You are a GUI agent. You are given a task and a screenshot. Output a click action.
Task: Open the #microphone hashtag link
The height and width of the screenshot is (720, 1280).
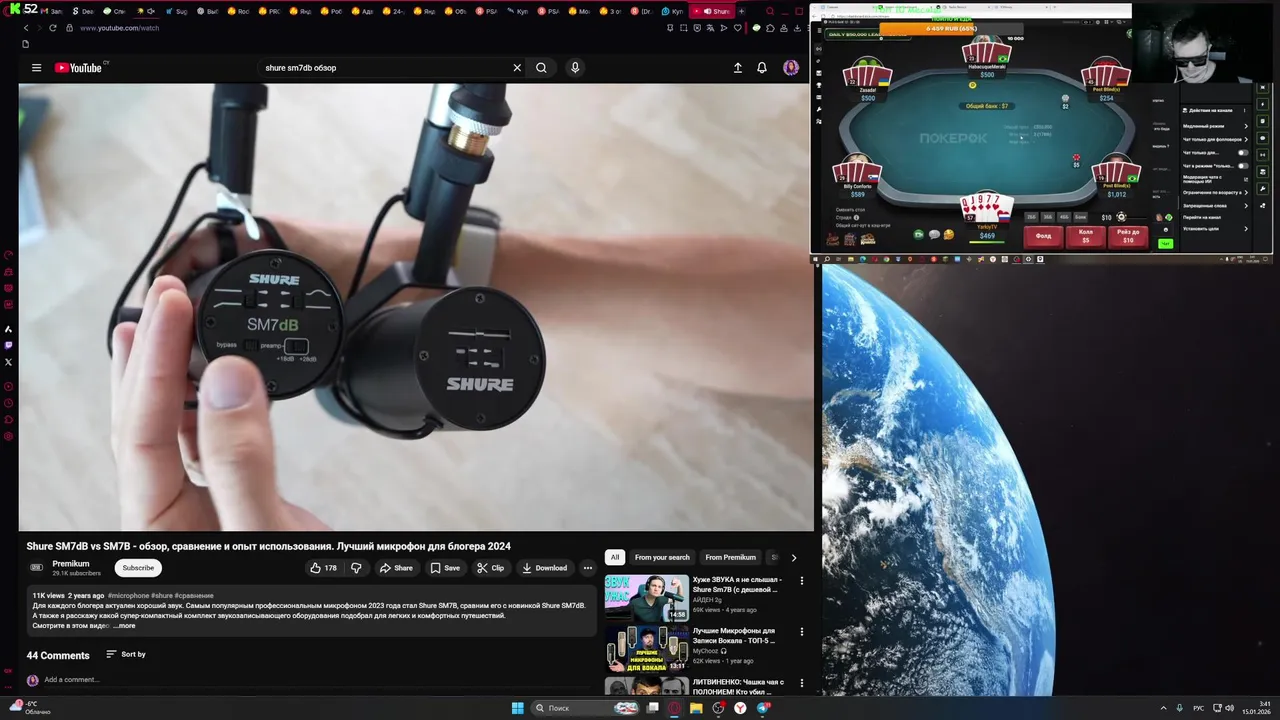[129, 596]
